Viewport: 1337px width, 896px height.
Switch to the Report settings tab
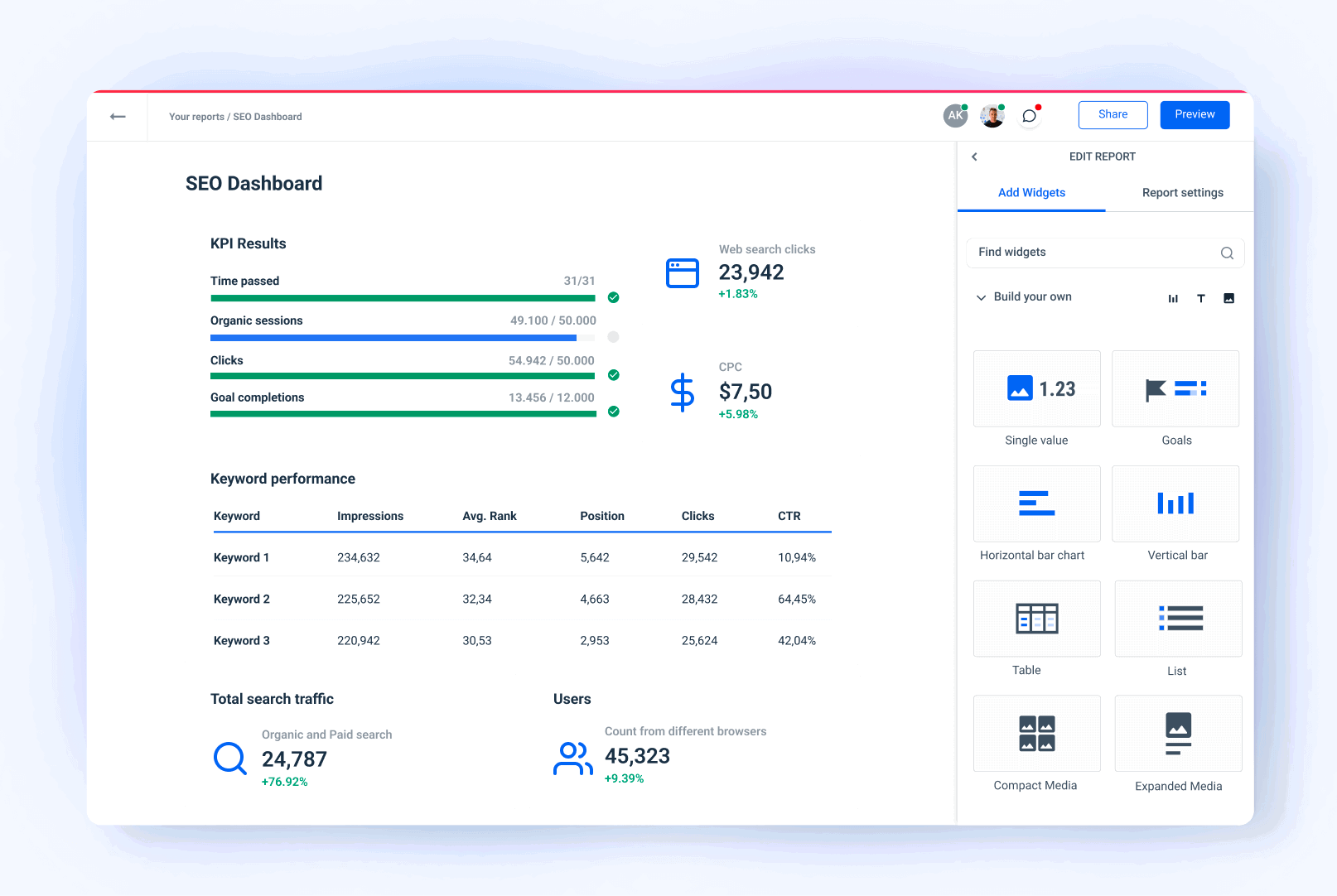point(1182,192)
